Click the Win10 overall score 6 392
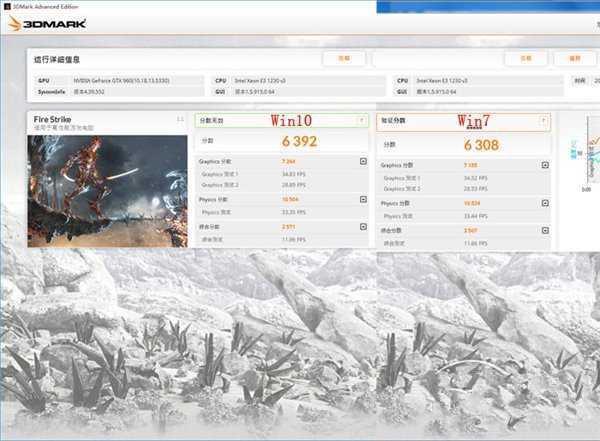This screenshot has height=441, width=600. click(299, 141)
